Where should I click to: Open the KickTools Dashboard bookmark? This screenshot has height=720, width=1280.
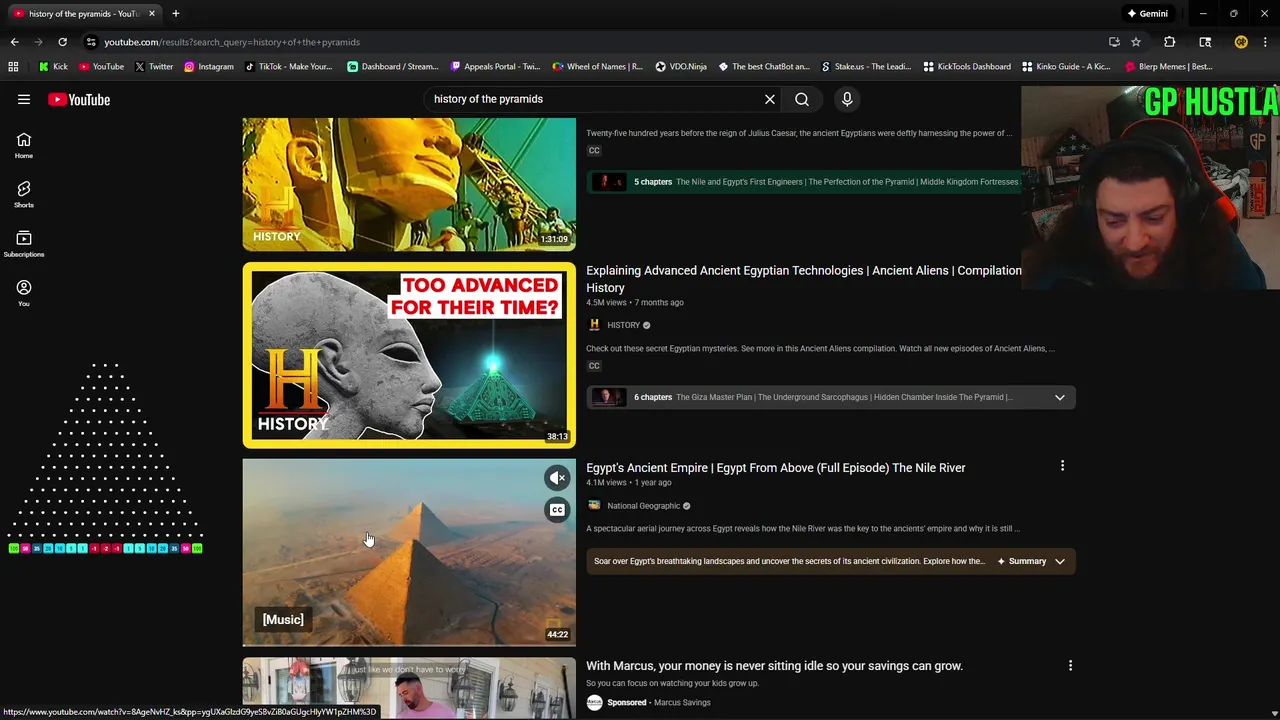point(966,67)
